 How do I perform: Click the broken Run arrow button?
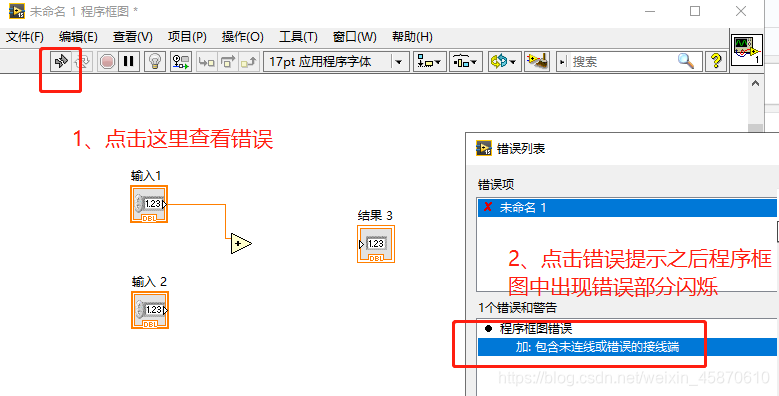(62, 62)
